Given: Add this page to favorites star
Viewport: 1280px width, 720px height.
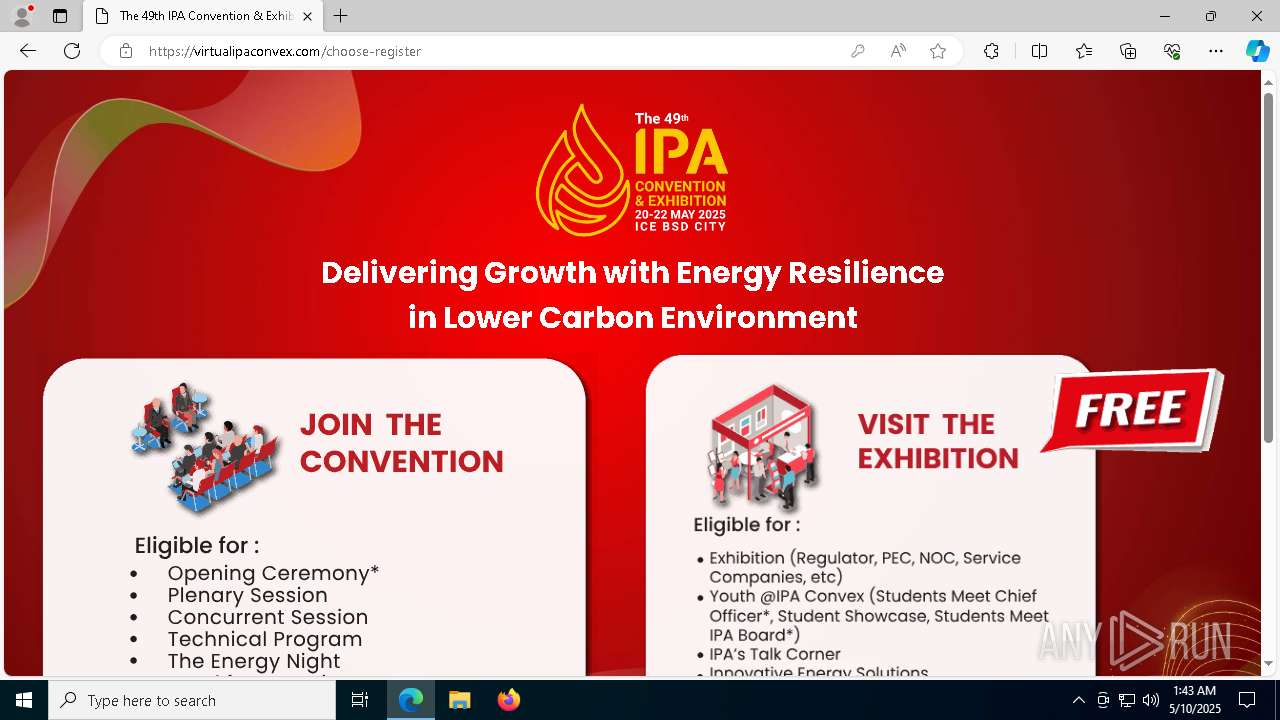Looking at the screenshot, I should [x=938, y=51].
